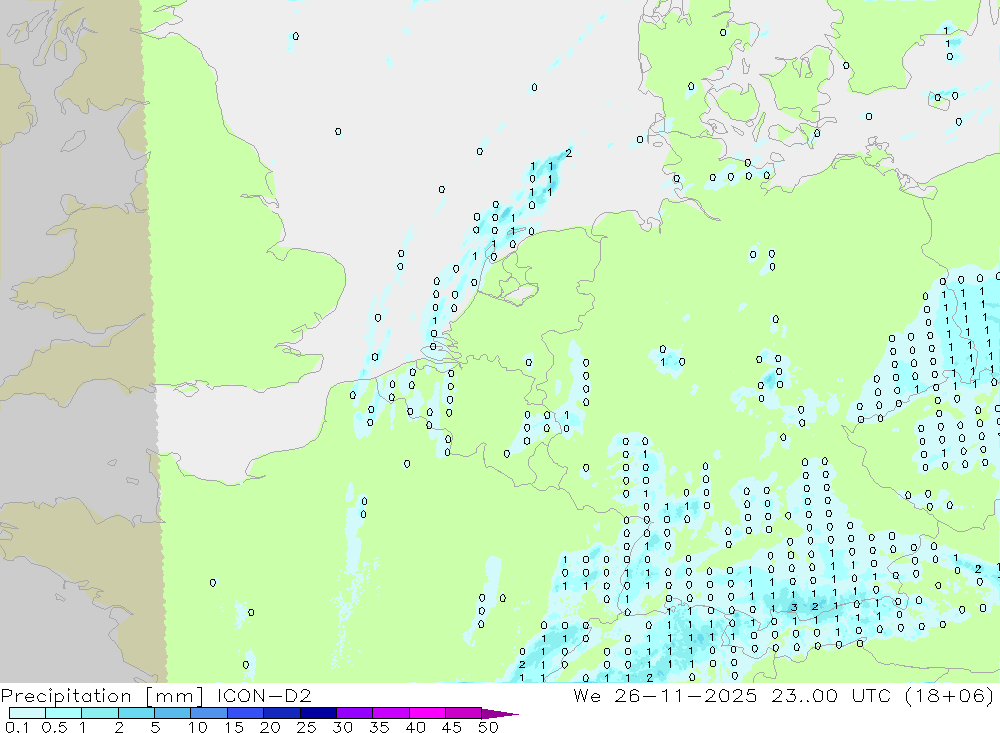1000x733 pixels.
Task: Click the '10' legend scale label
Action: pyautogui.click(x=198, y=727)
